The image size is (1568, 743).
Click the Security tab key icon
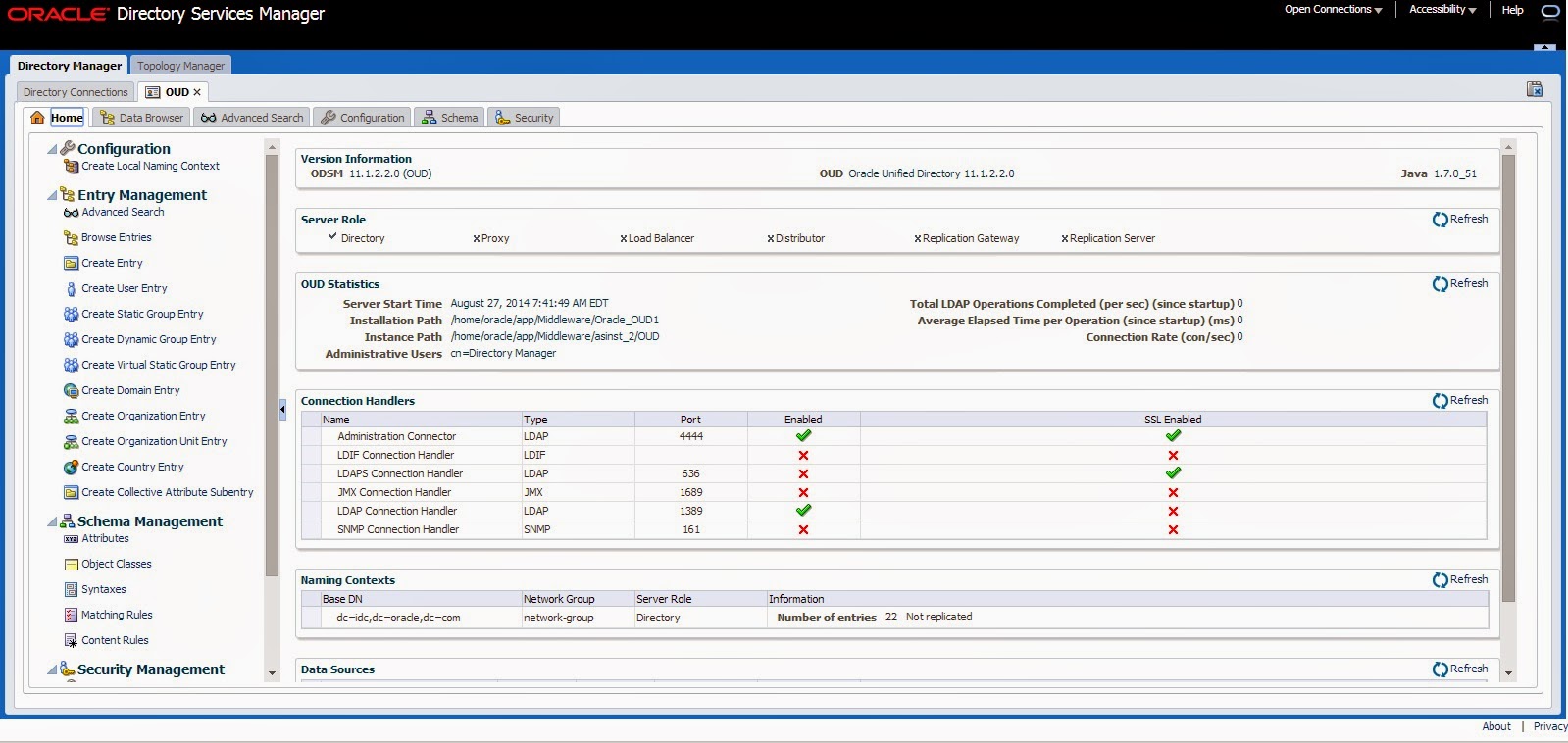[503, 118]
